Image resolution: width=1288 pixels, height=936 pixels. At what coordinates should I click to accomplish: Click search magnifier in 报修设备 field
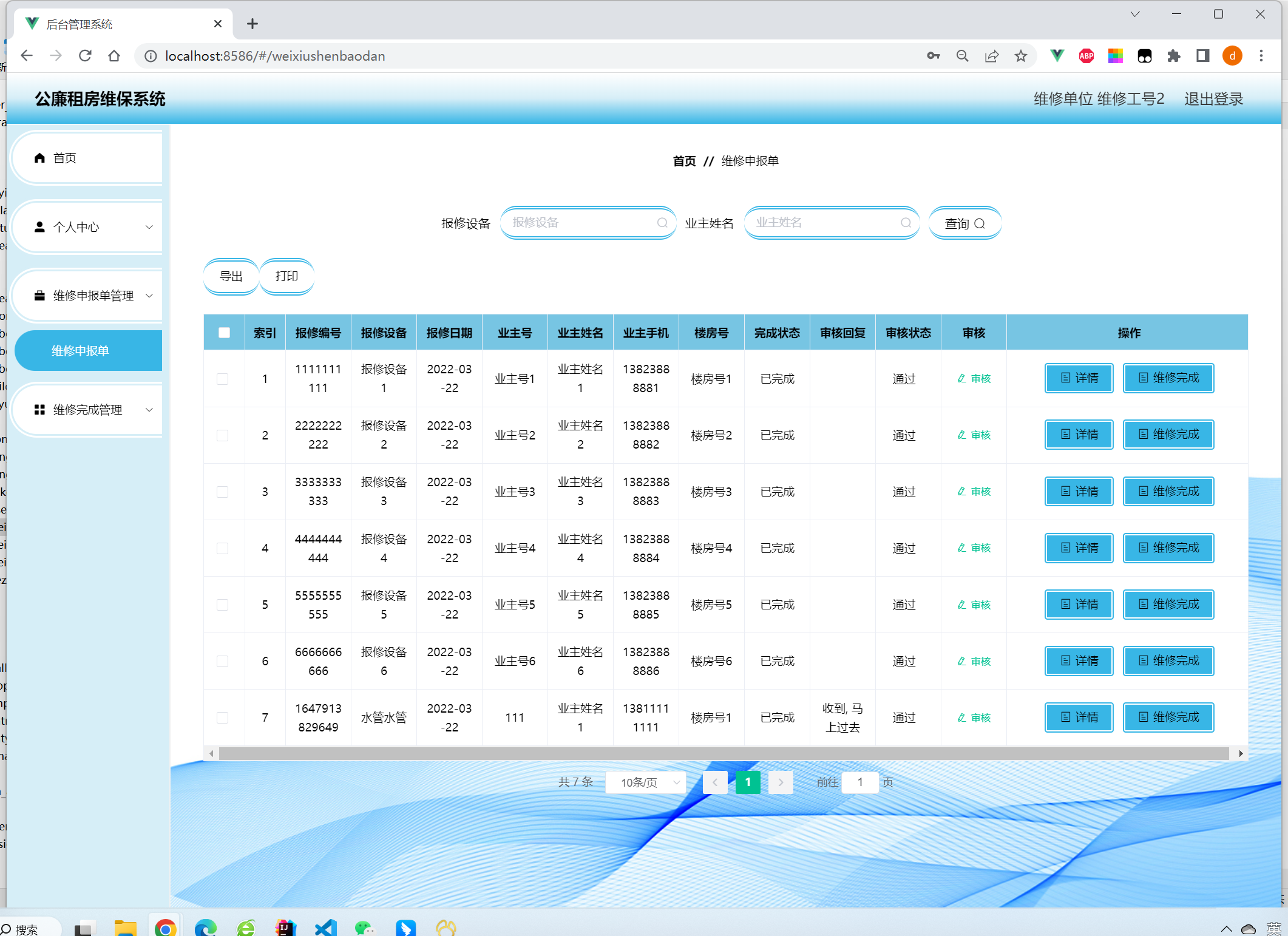tap(662, 223)
